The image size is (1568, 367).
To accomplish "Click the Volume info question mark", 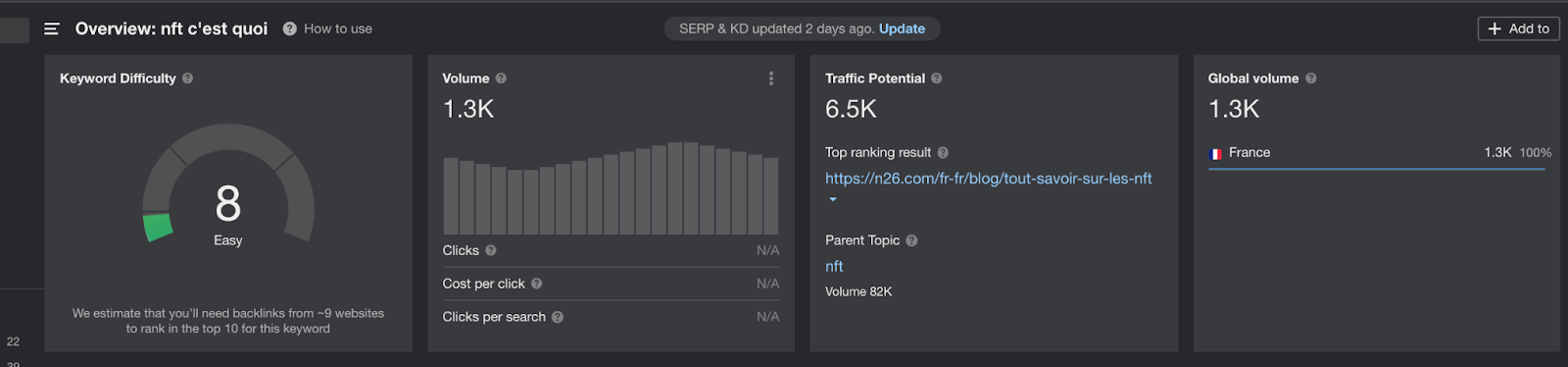I will [501, 79].
